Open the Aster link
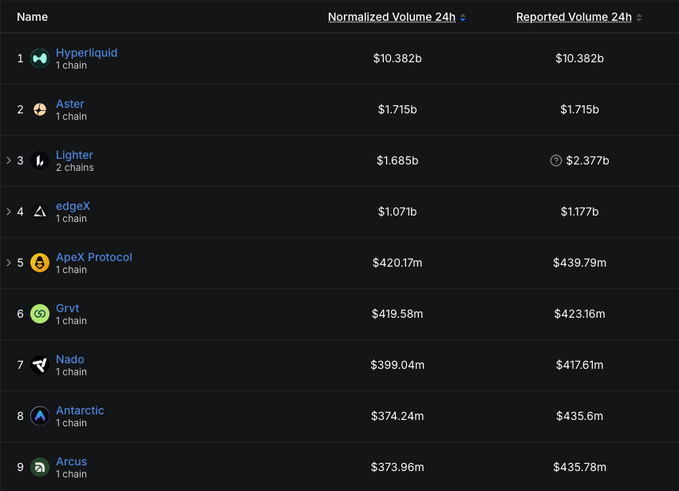The height and width of the screenshot is (491, 679). point(70,104)
